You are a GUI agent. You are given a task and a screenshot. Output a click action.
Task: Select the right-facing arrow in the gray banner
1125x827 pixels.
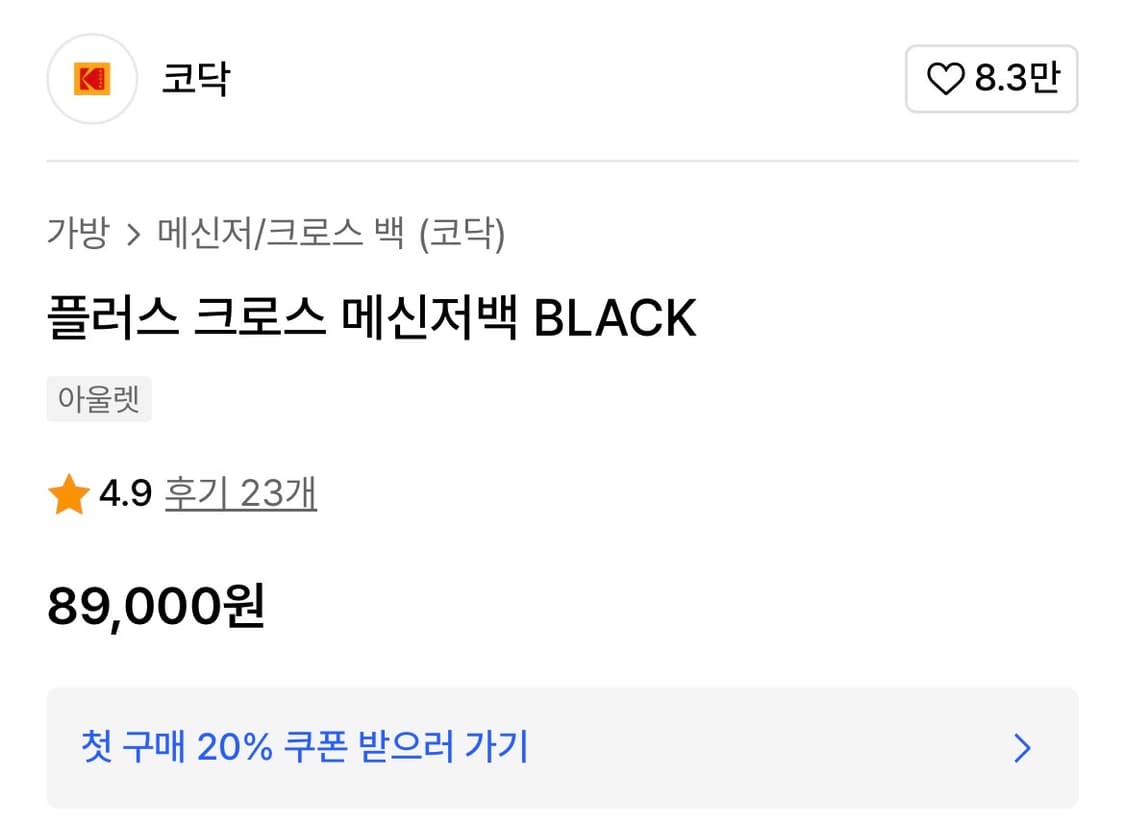pos(1021,748)
